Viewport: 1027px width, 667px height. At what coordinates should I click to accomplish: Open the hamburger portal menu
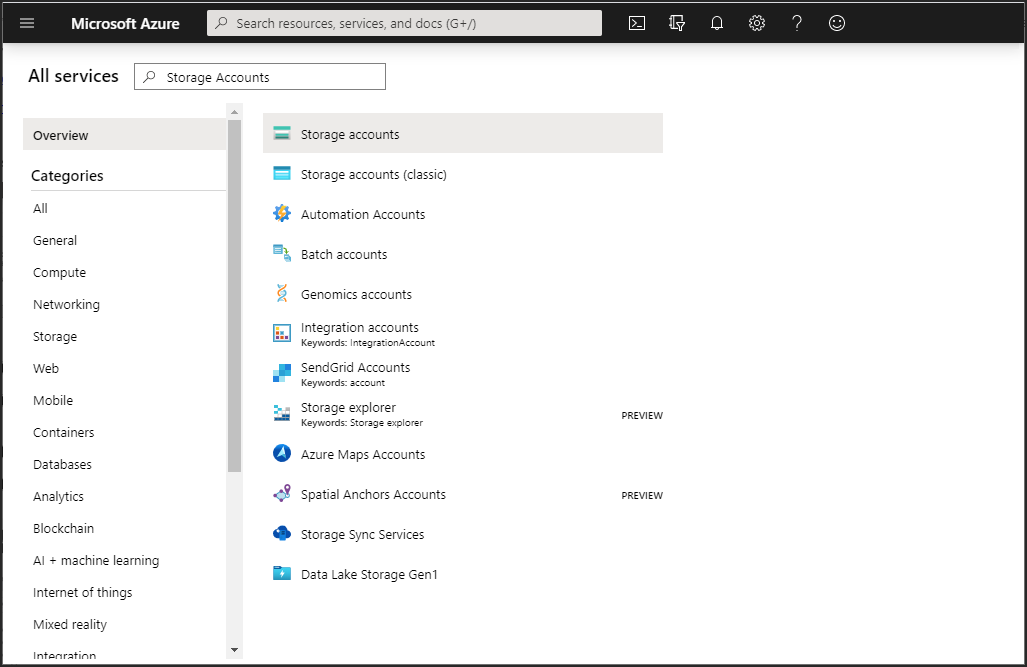[27, 24]
